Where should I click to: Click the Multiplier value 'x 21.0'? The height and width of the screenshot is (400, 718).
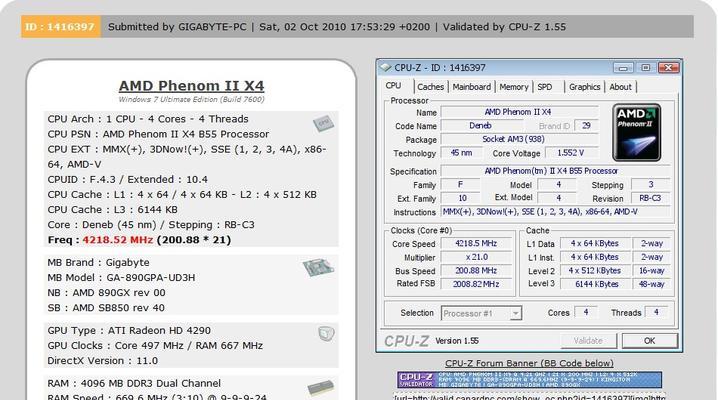point(476,257)
